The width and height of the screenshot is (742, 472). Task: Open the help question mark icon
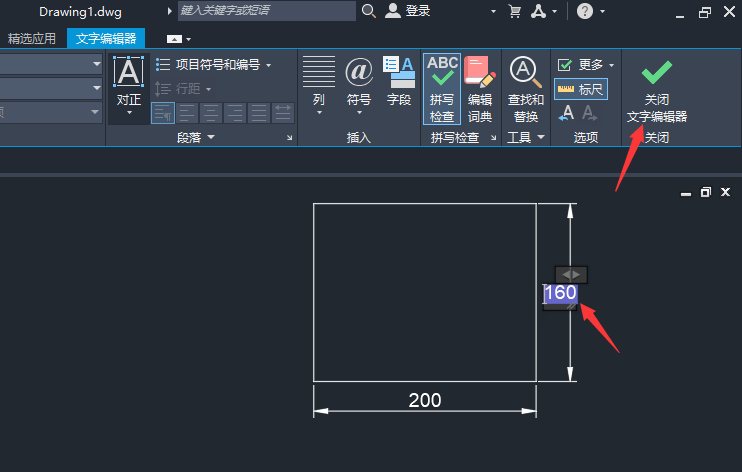click(x=585, y=11)
